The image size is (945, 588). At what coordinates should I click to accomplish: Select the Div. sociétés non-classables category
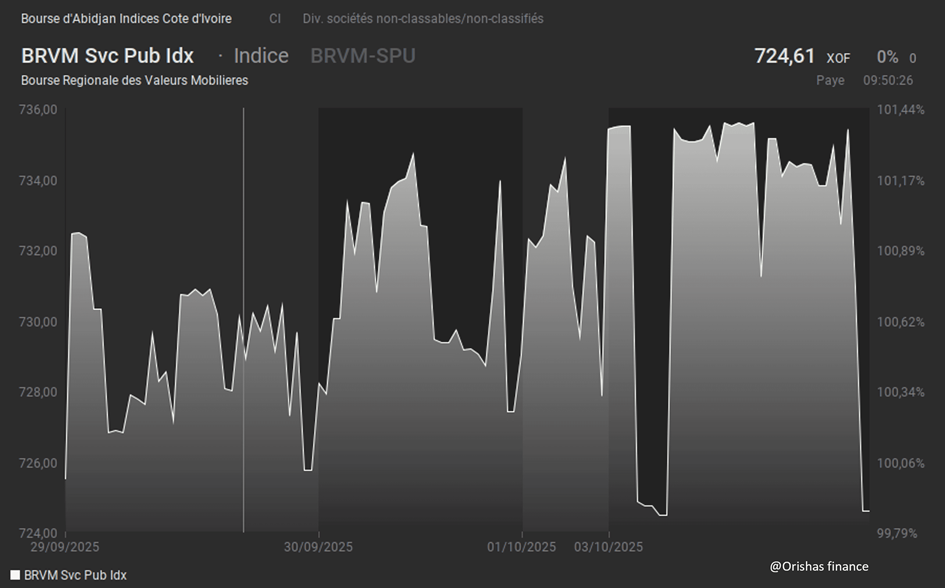[423, 19]
